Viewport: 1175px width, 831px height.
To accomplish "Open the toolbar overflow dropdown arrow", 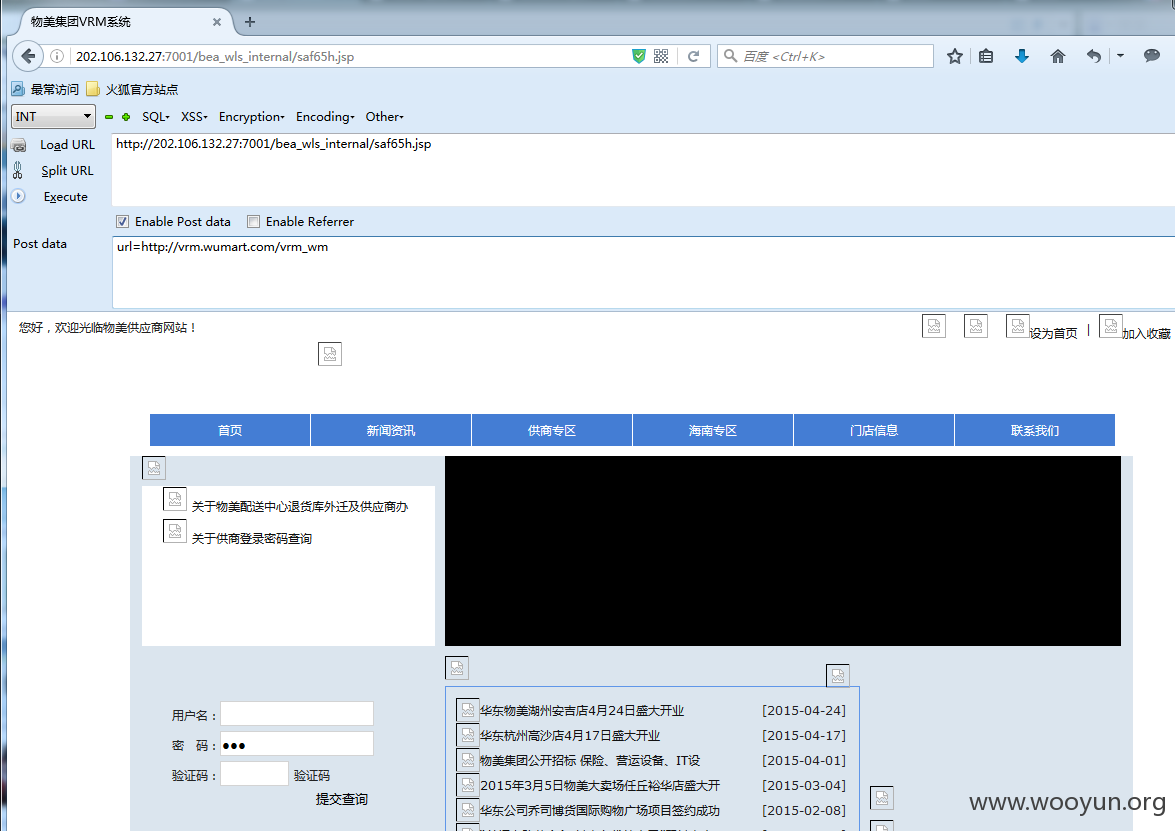I will [x=1120, y=55].
